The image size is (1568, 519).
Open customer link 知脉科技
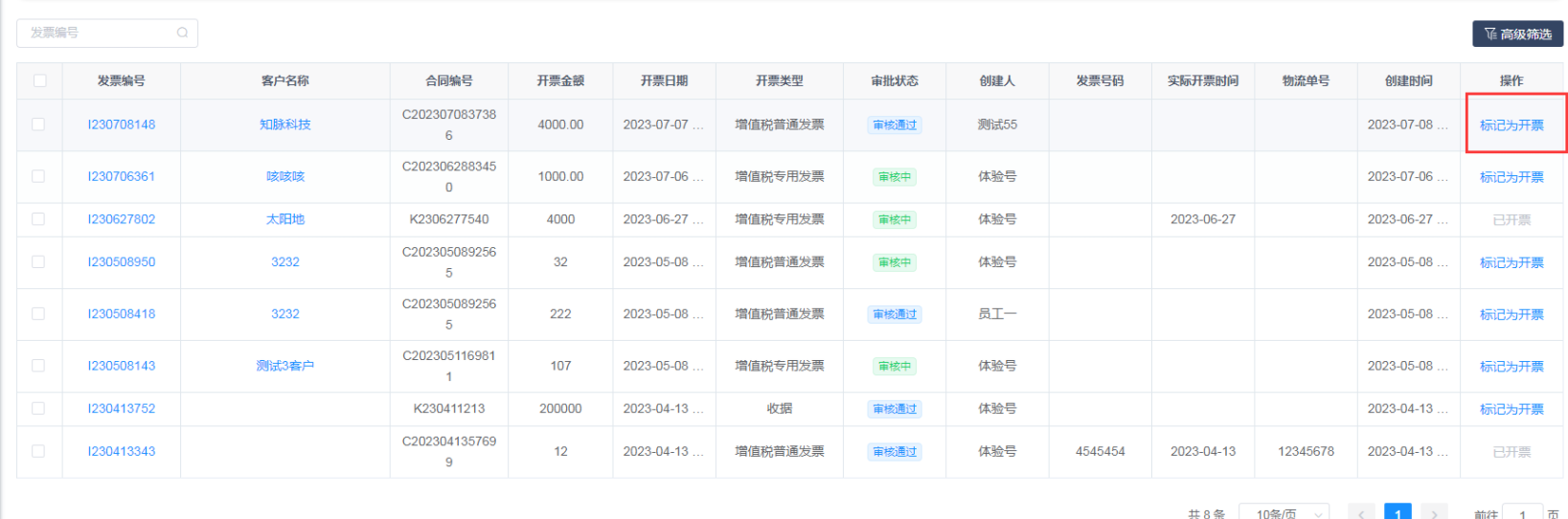pos(285,124)
